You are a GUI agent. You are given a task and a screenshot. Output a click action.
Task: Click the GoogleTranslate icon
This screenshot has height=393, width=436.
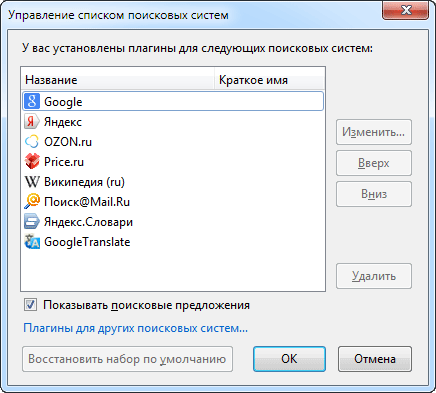32,242
